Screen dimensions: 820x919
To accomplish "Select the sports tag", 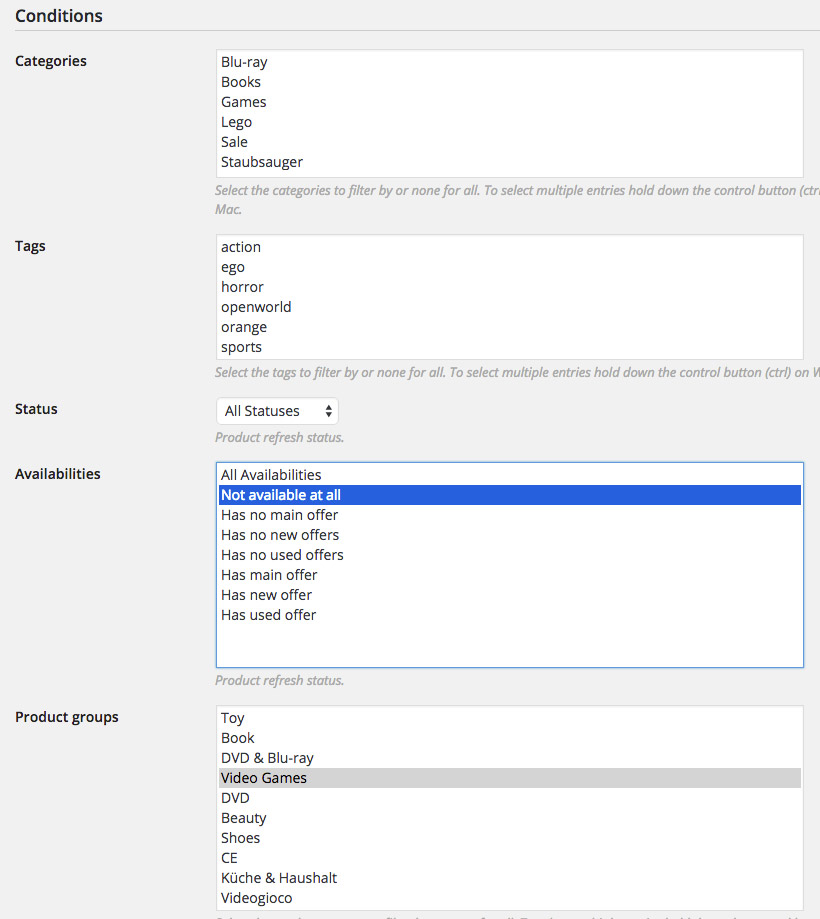I will (x=241, y=346).
